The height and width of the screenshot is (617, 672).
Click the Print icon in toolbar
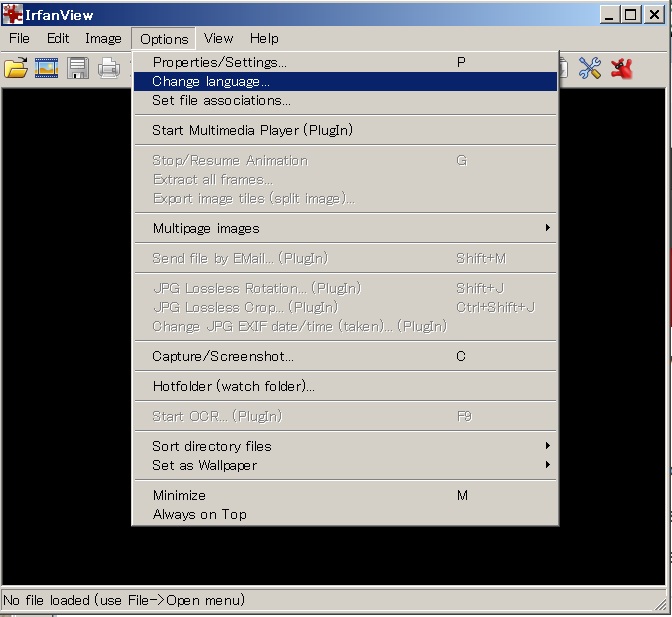(x=108, y=68)
